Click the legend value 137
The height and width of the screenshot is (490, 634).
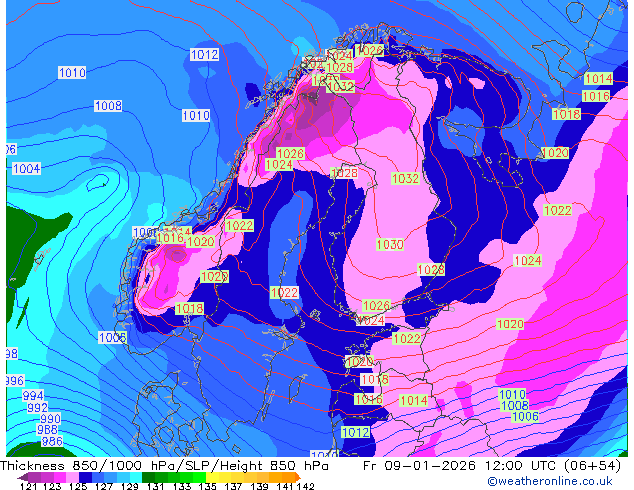pyautogui.click(x=233, y=486)
